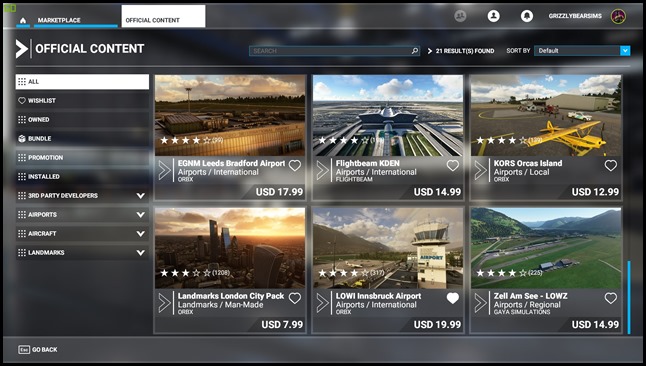Click the search magnifier icon
The width and height of the screenshot is (646, 366).
click(x=414, y=51)
